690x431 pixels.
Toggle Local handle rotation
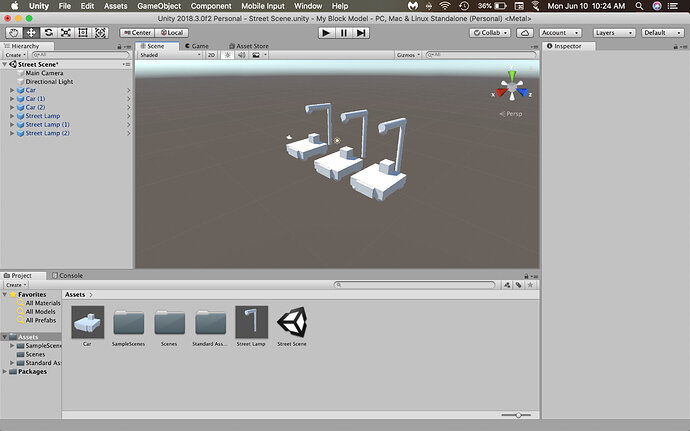(172, 33)
